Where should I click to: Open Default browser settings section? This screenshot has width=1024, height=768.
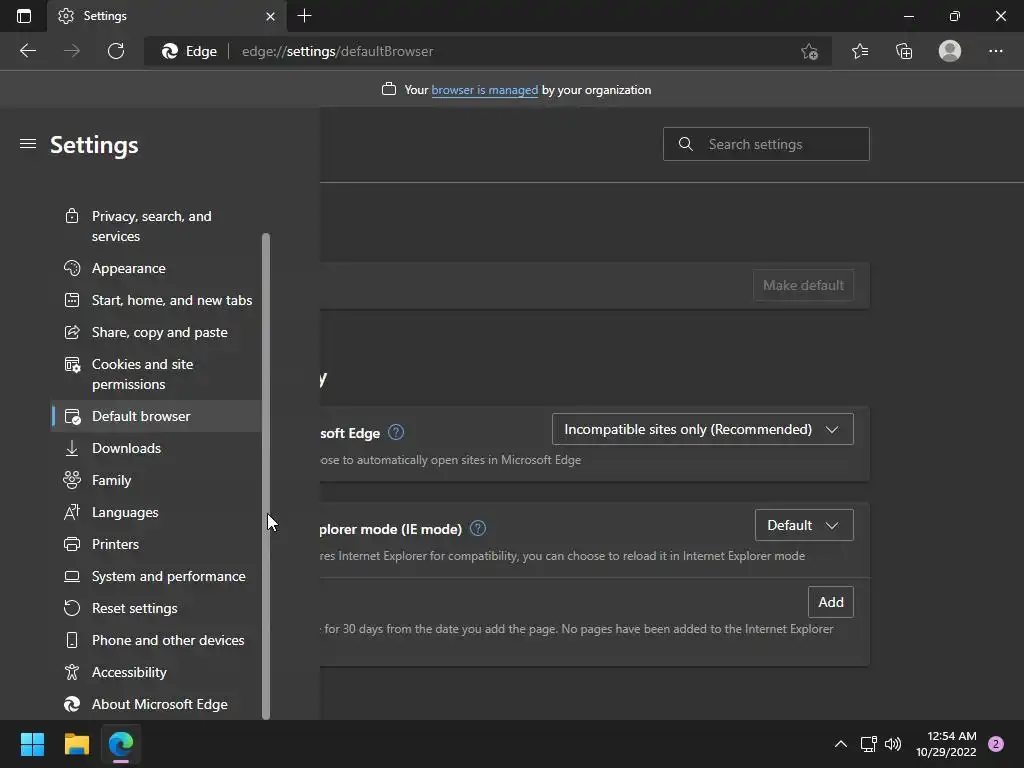(157, 416)
